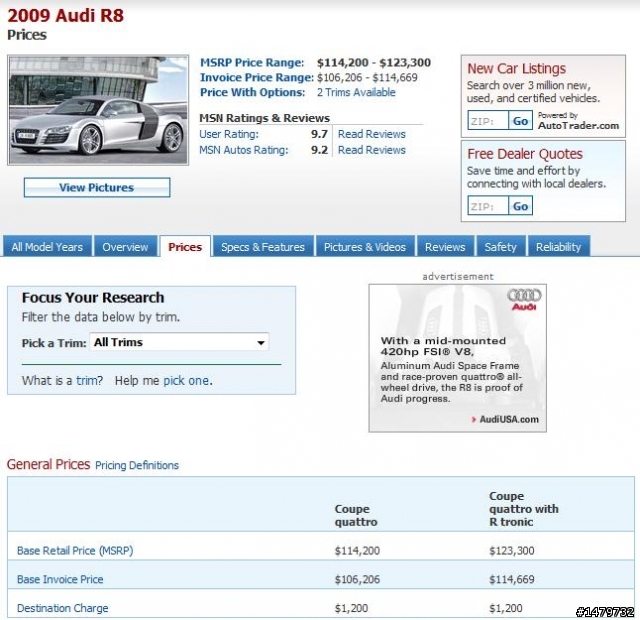Click the Base Retail Price (MSRP) link
The height and width of the screenshot is (620, 640).
pyautogui.click(x=75, y=550)
